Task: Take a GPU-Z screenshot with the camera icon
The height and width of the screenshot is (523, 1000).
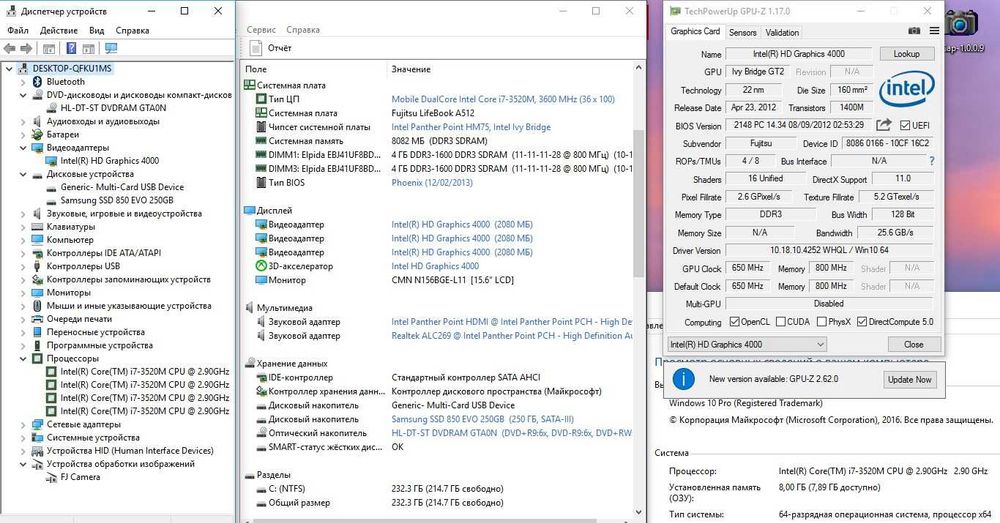Action: (x=914, y=31)
